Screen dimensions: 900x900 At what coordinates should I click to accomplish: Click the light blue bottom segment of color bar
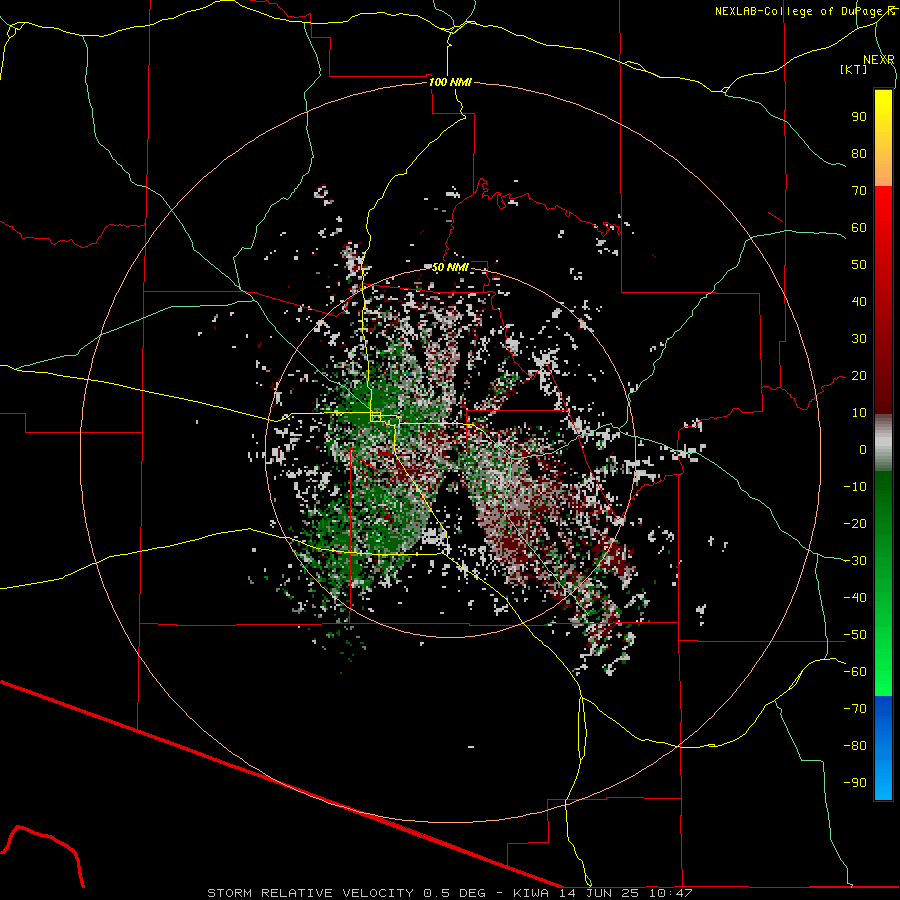(x=883, y=781)
